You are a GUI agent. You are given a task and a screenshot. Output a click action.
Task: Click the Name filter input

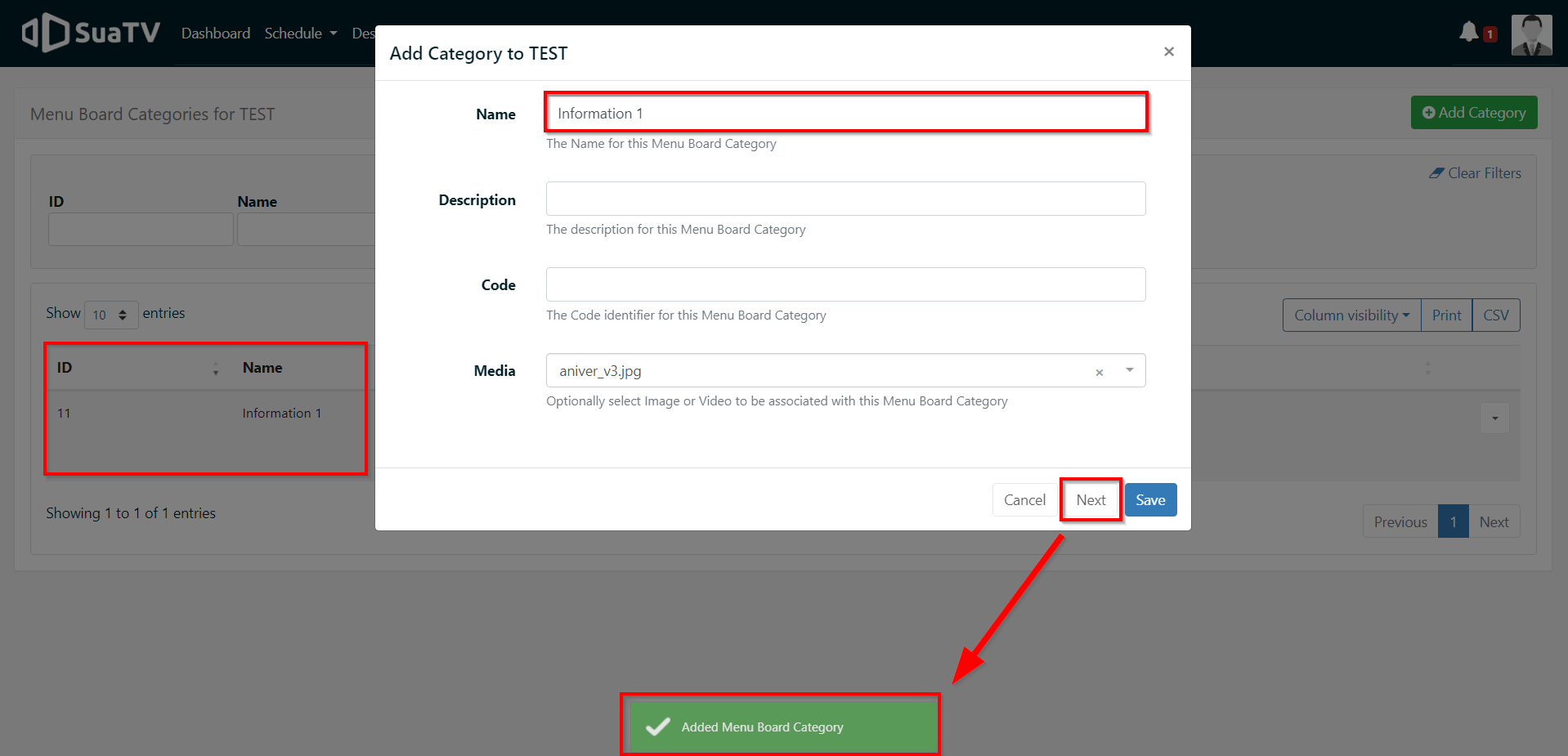click(307, 230)
